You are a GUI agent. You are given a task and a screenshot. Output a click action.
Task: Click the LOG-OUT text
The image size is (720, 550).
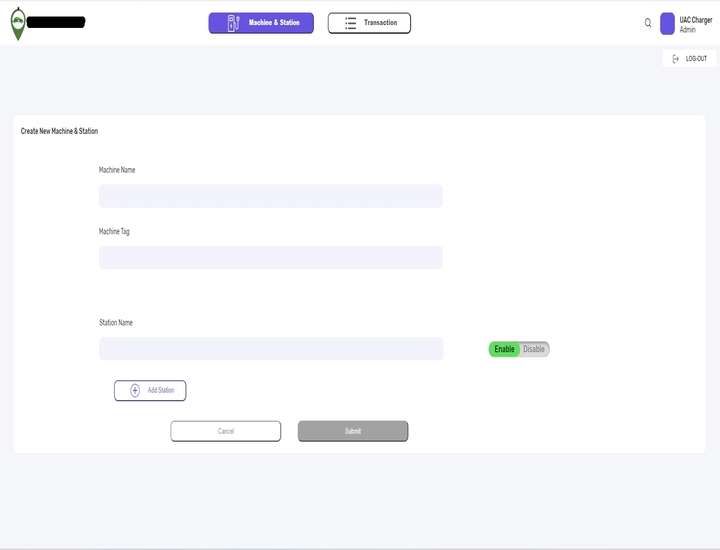click(x=696, y=59)
